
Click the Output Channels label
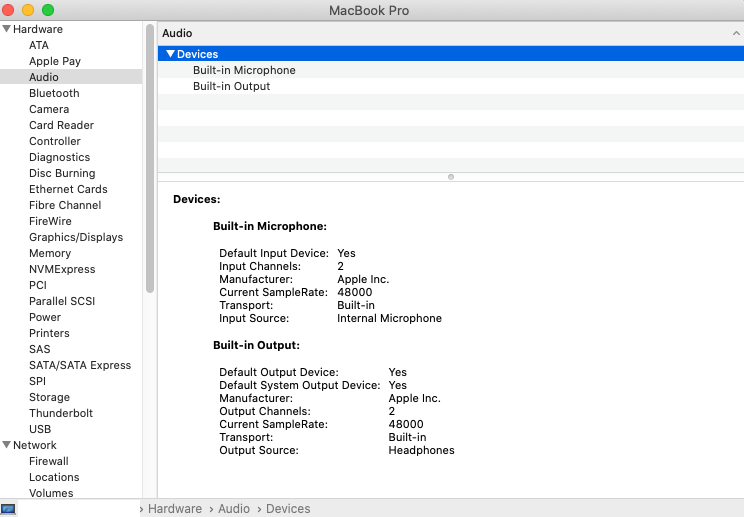(265, 411)
